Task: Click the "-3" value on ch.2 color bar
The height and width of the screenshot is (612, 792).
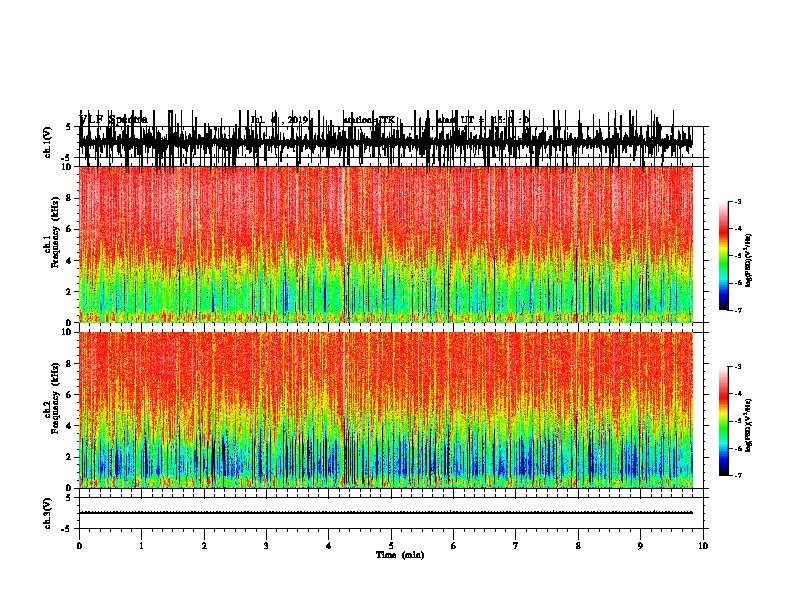Action: pos(737,367)
